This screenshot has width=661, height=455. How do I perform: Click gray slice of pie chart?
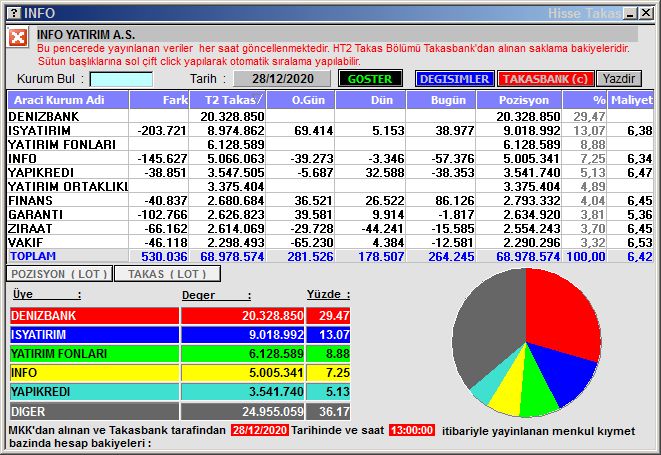(489, 329)
